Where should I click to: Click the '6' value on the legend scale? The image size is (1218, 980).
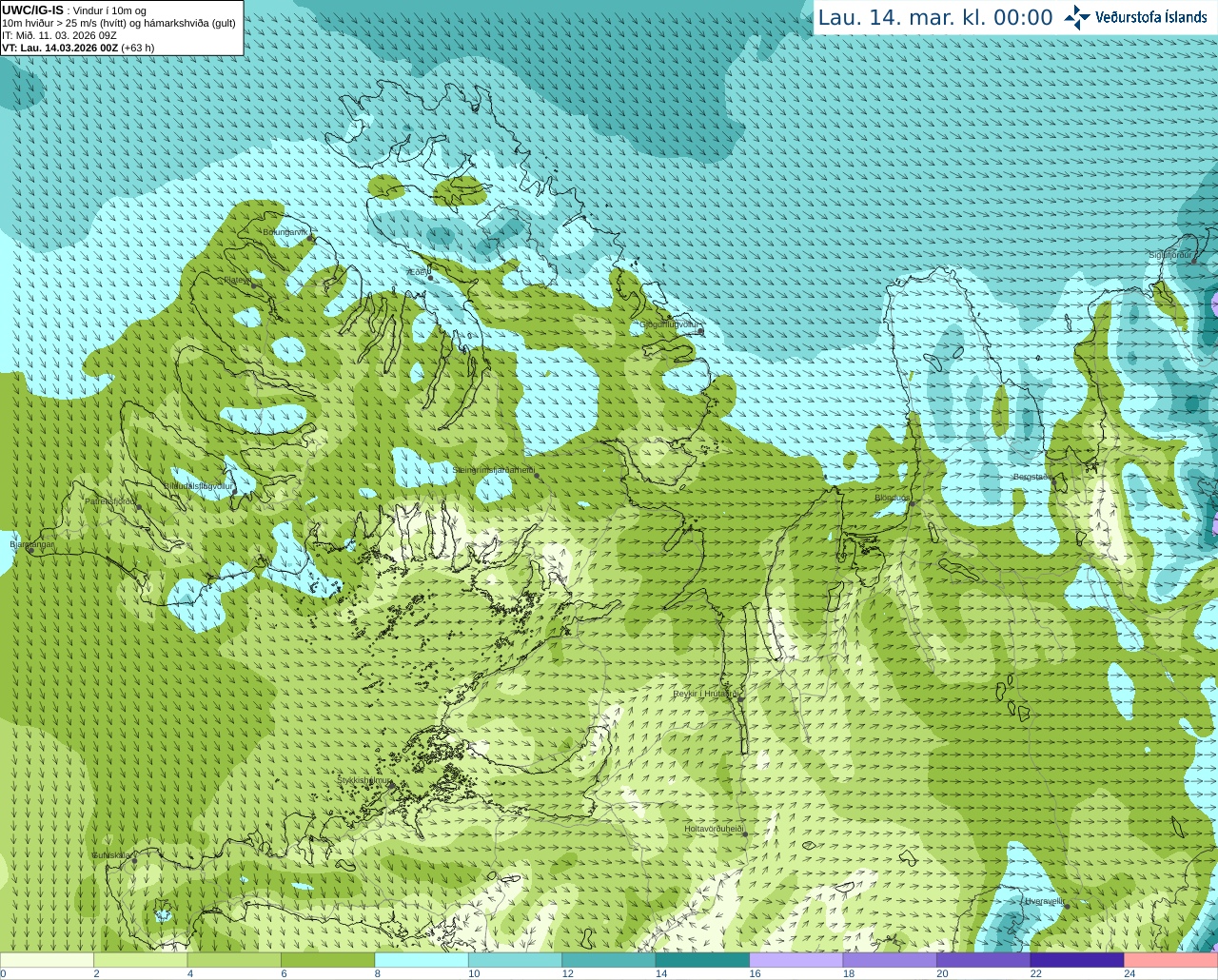[284, 973]
